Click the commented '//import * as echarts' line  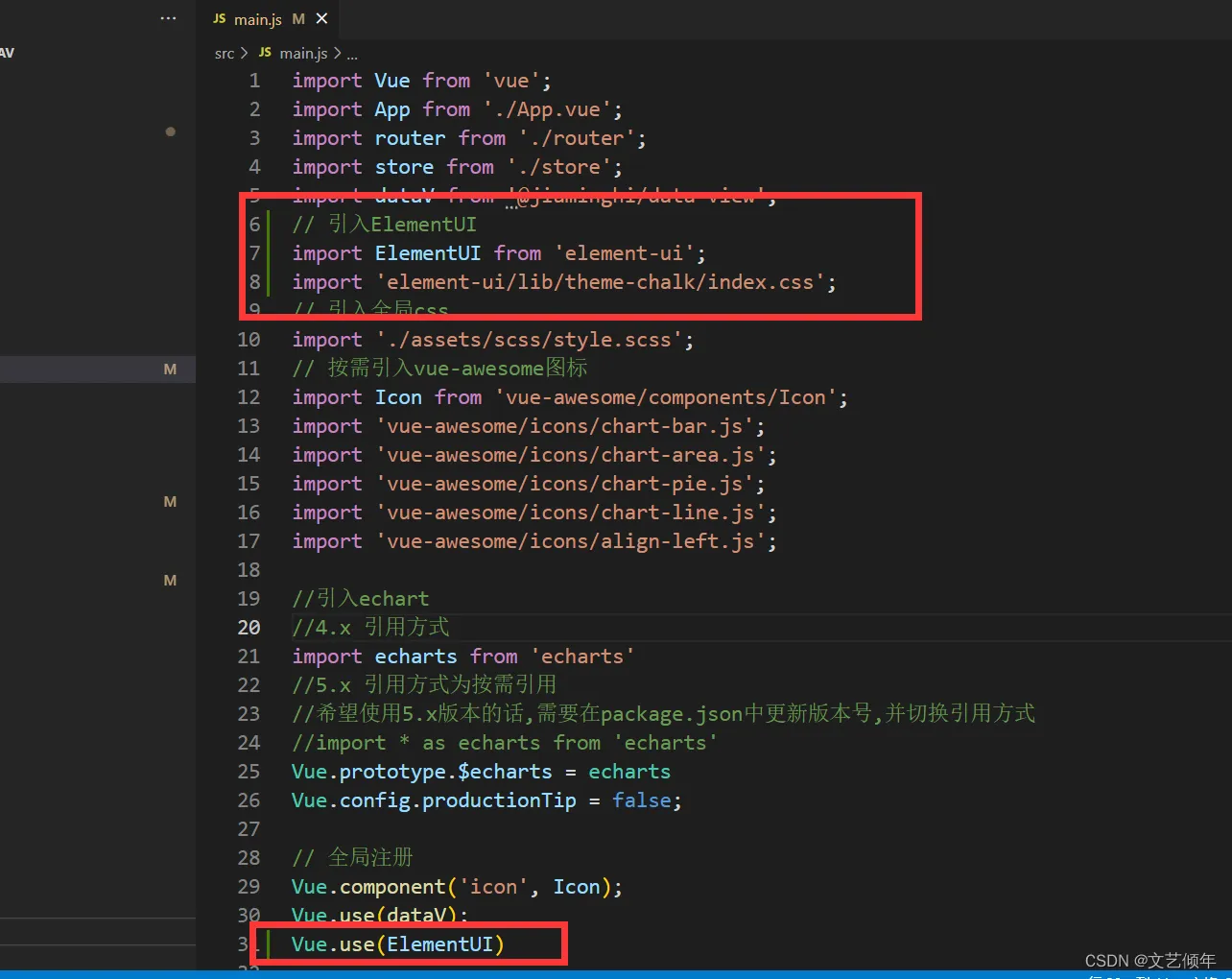tap(505, 743)
